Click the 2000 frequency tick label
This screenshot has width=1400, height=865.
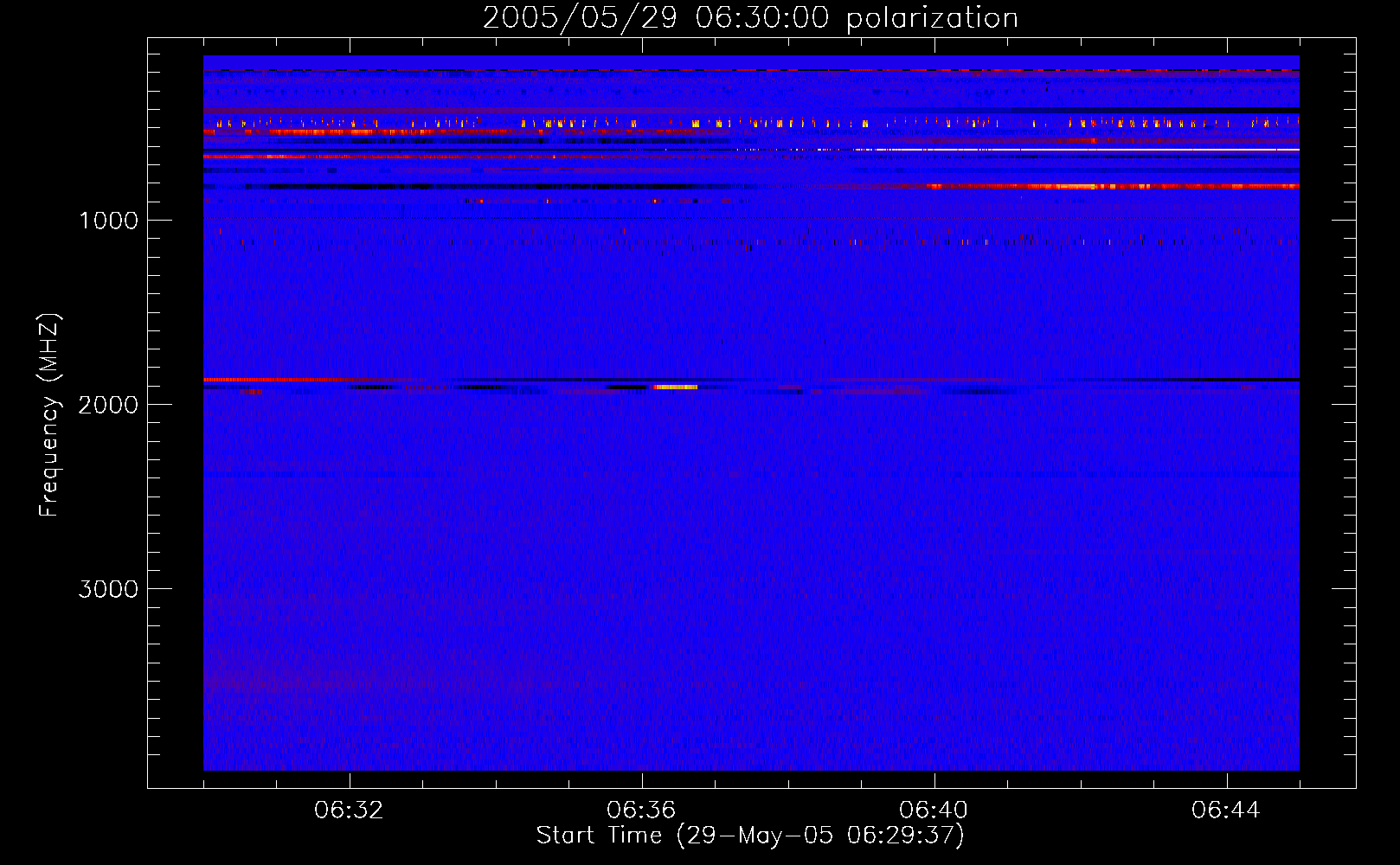pos(108,405)
